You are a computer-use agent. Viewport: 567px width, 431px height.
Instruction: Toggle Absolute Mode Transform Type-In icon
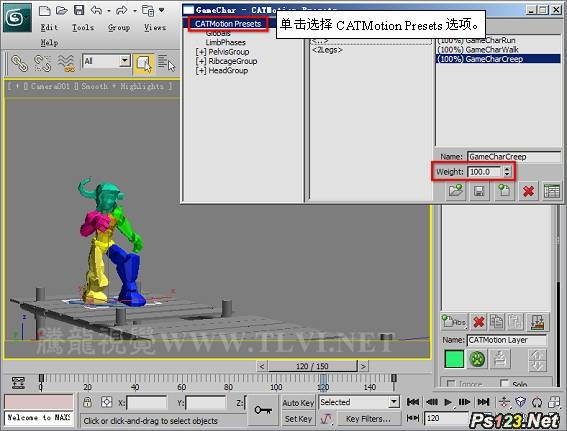[106, 402]
